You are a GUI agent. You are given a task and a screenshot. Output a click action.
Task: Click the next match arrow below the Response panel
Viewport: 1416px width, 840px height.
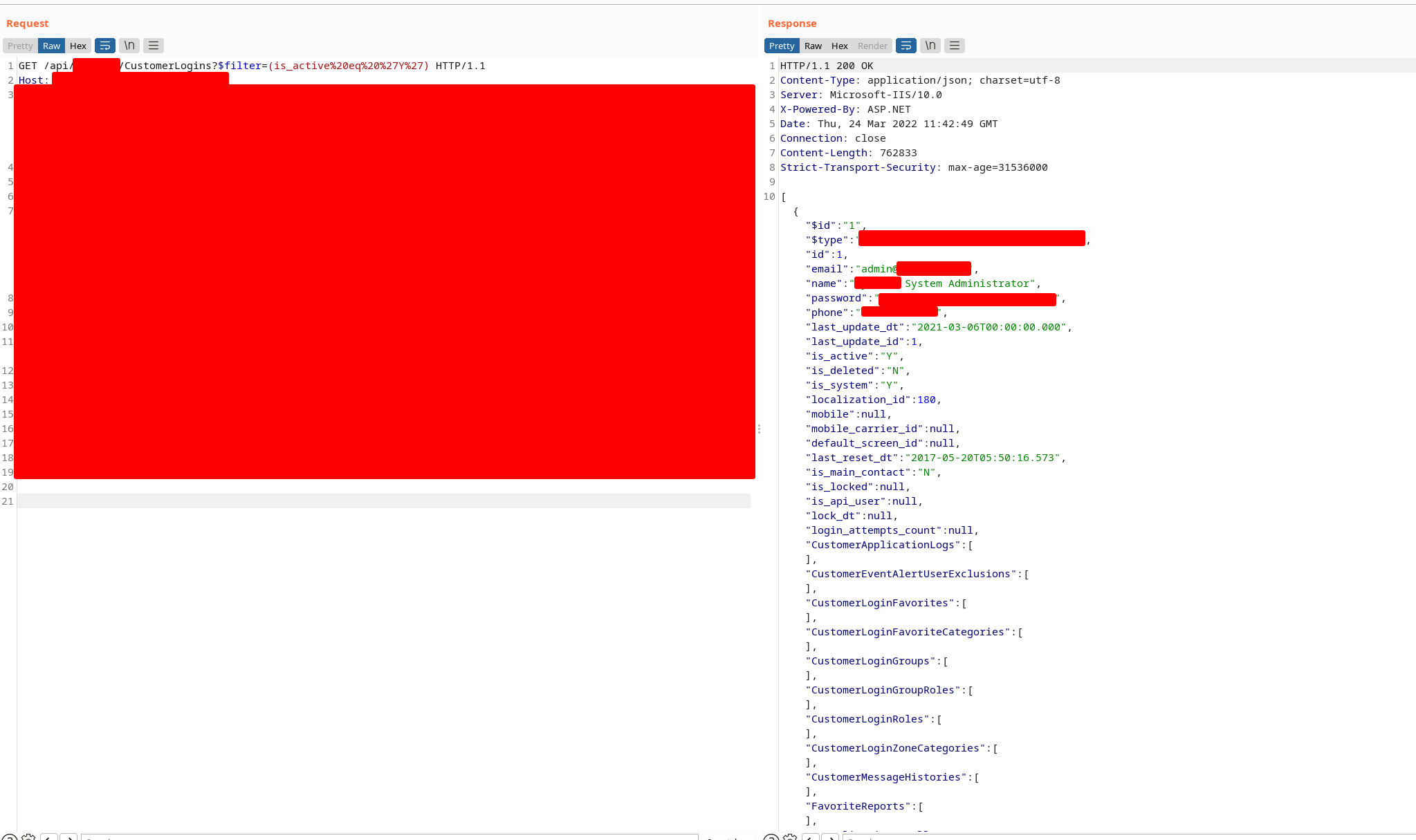[829, 837]
